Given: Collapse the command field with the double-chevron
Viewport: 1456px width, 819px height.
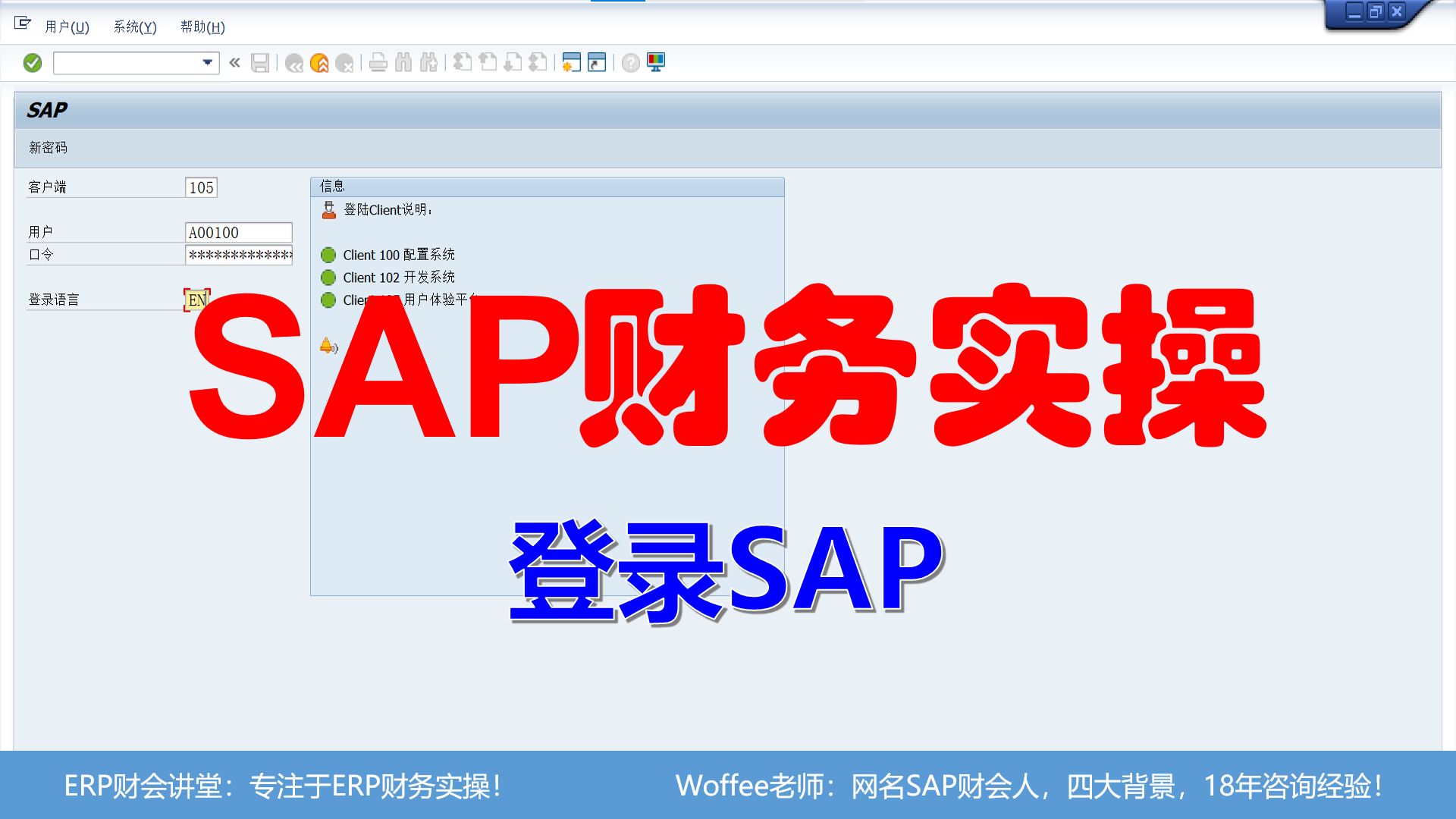Looking at the screenshot, I should coord(234,63).
